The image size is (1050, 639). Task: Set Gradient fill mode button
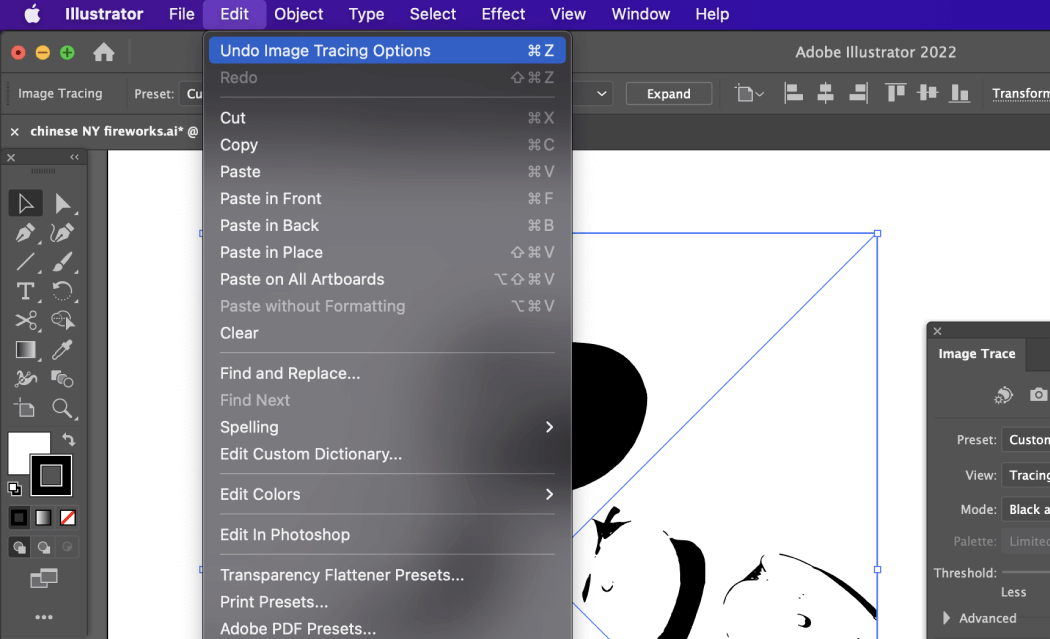(44, 518)
